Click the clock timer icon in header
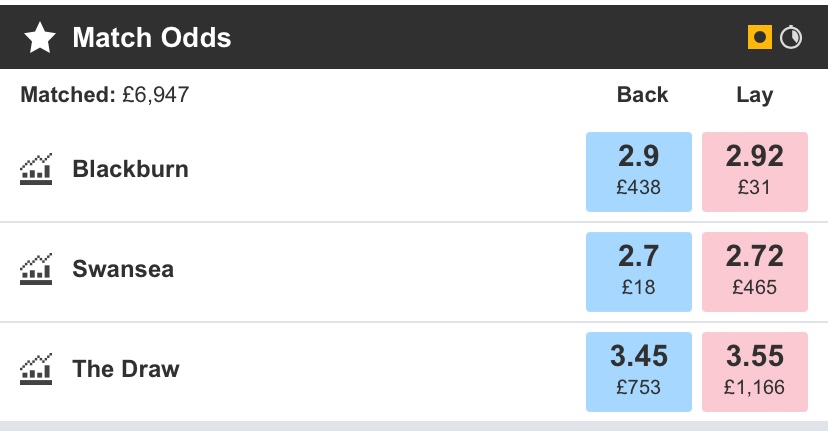828x431 pixels. click(x=791, y=38)
